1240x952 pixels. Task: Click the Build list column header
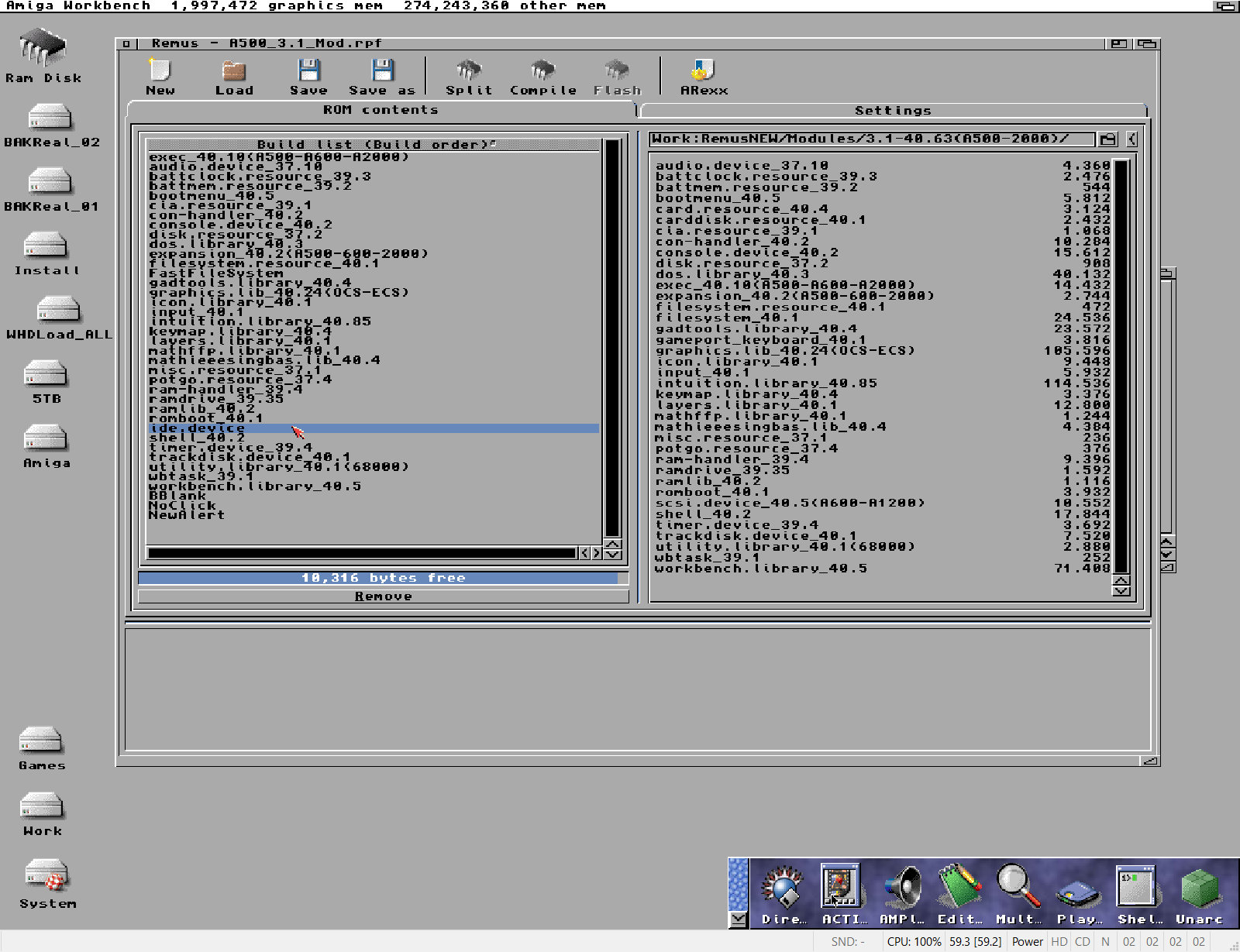(x=373, y=145)
